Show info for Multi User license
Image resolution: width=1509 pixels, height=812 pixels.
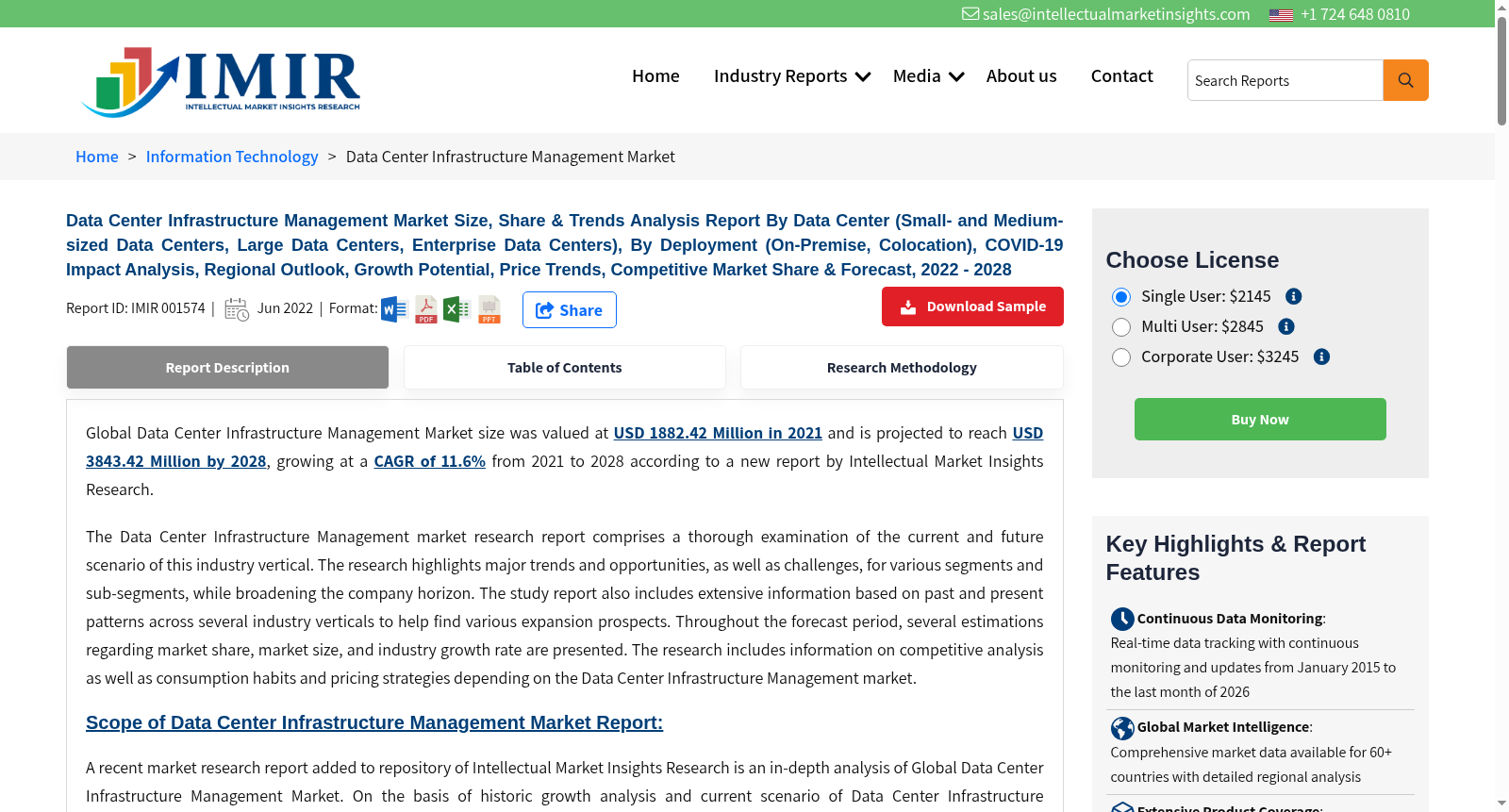(x=1286, y=326)
